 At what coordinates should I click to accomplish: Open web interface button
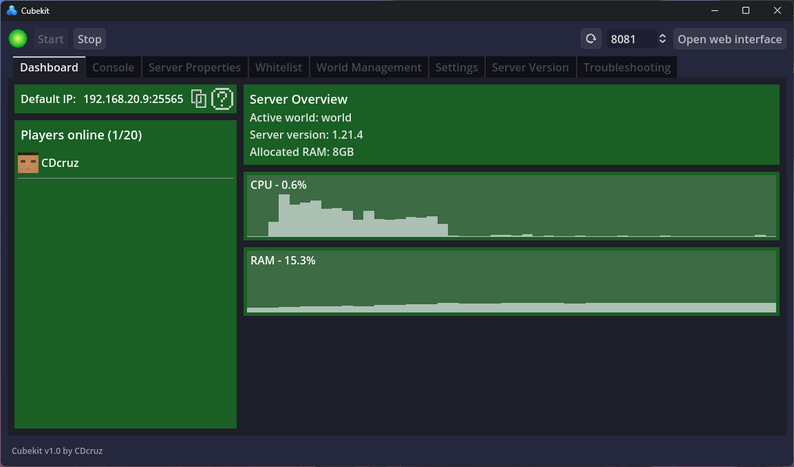(x=729, y=39)
